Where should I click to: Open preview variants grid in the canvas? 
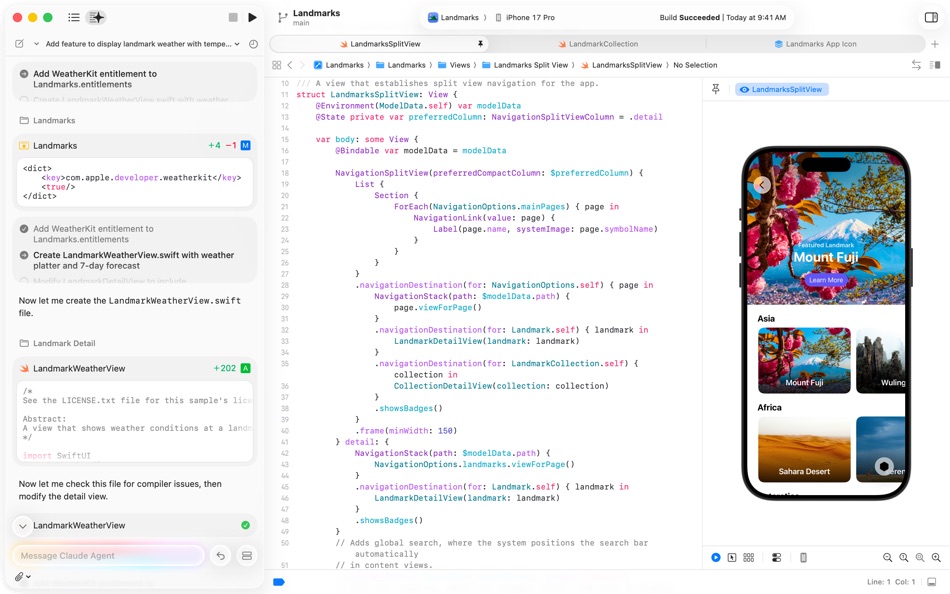click(x=748, y=557)
